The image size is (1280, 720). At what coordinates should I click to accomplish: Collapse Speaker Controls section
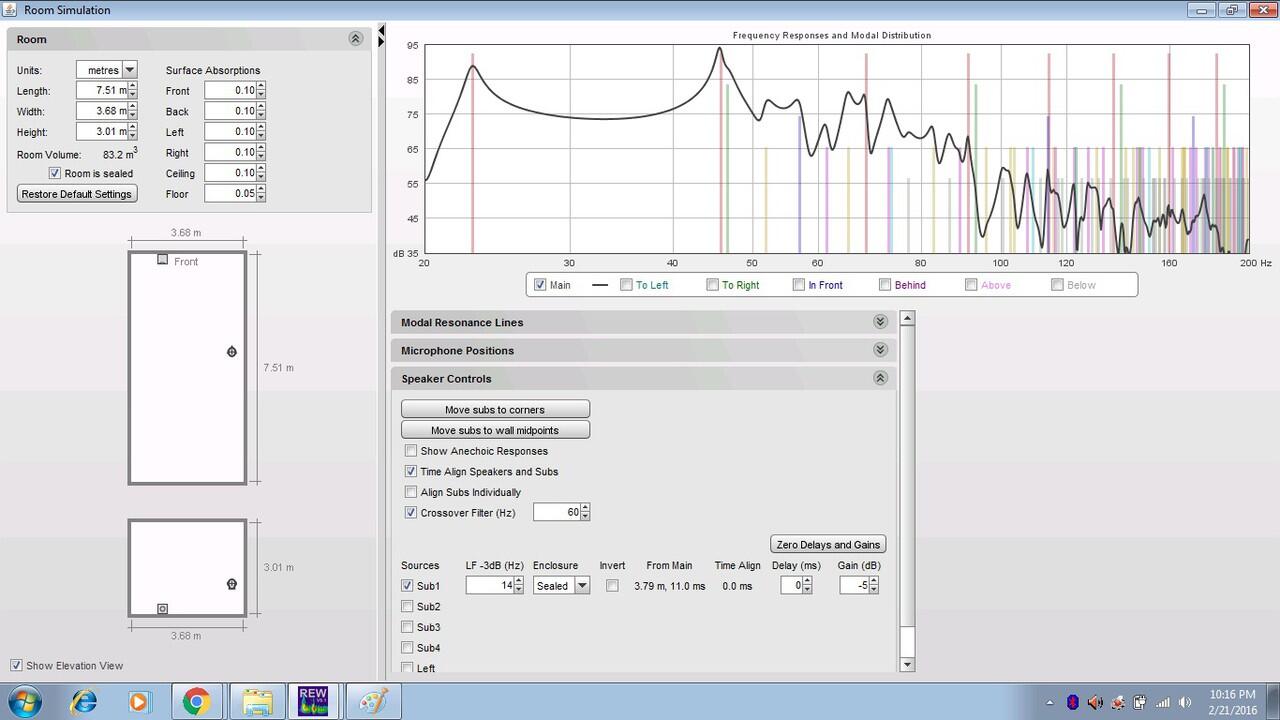tap(880, 378)
